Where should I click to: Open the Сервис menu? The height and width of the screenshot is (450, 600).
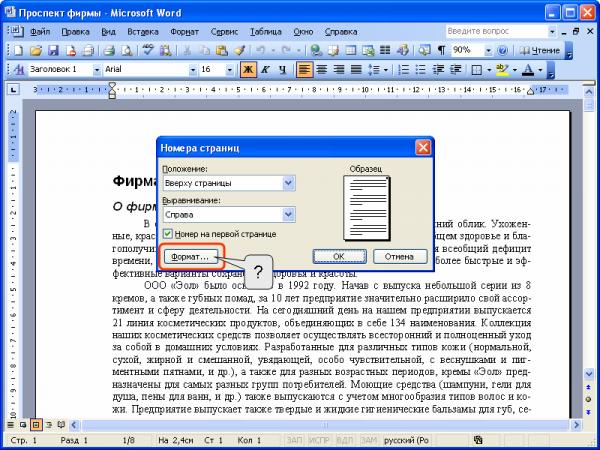(224, 32)
